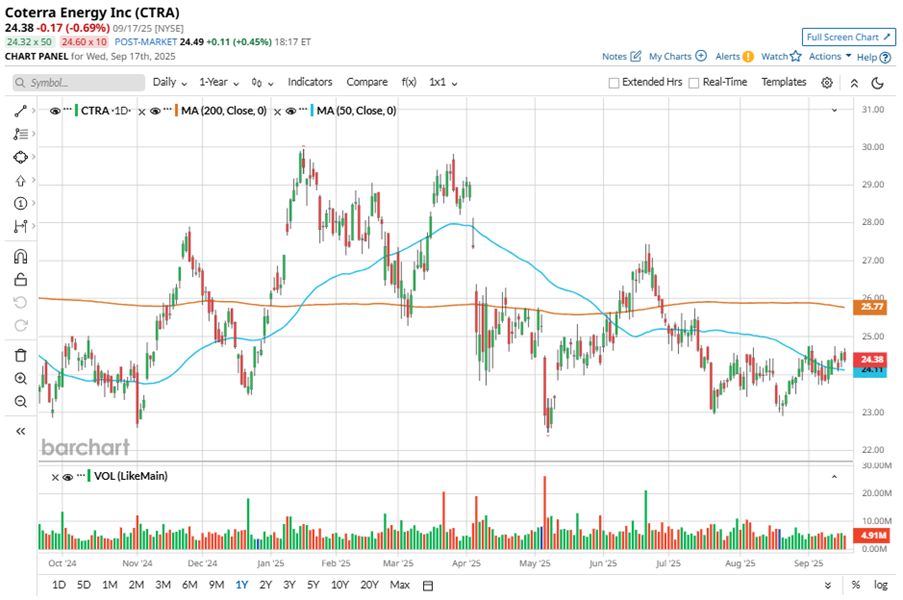Screen dimensions: 903x600
Task: Open the Help question mark icon
Action: coord(885,58)
